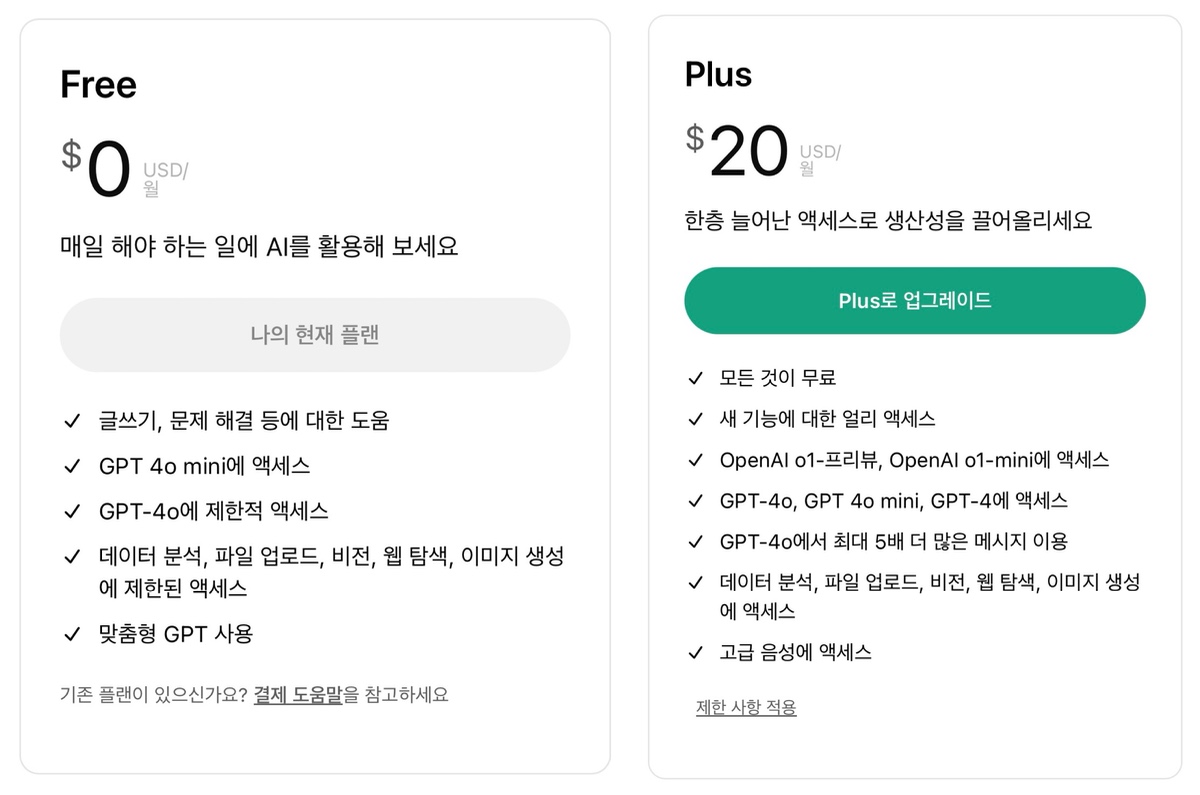This screenshot has width=1200, height=795.
Task: Click checkmark next to 고급 음성에 액세스
Action: click(695, 653)
